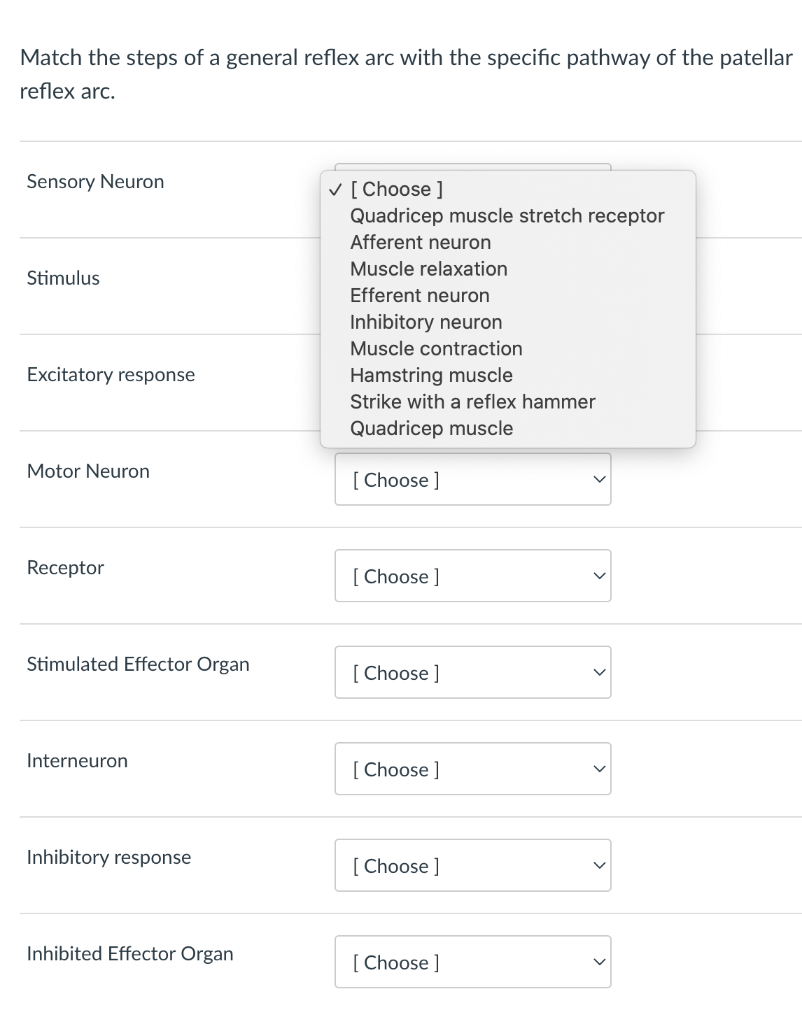Image resolution: width=802 pixels, height=1024 pixels.
Task: Open the Inhibited Effector Organ dropdown
Action: tap(472, 962)
